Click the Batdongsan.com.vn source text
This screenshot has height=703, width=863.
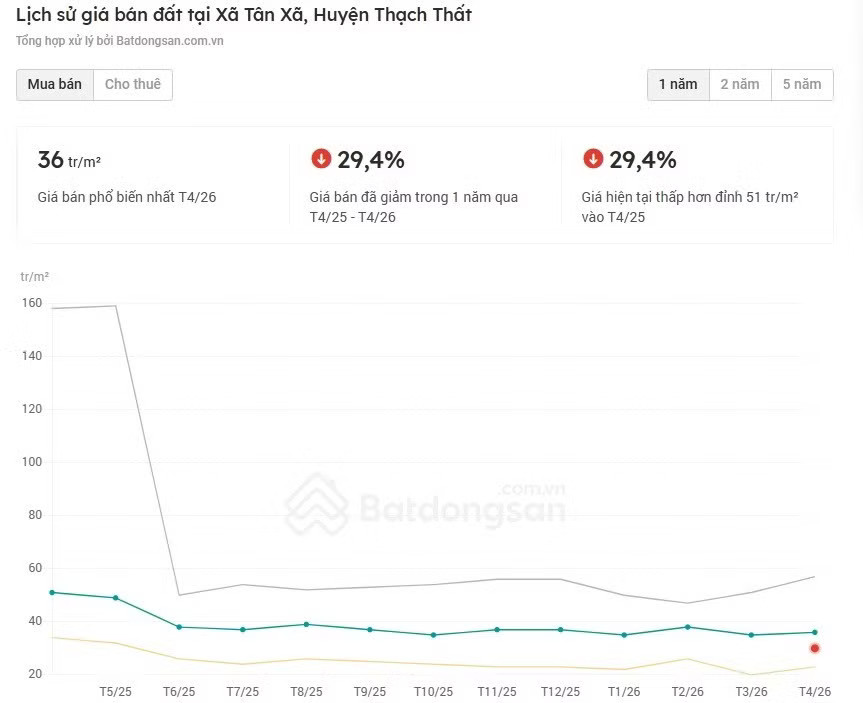click(170, 41)
